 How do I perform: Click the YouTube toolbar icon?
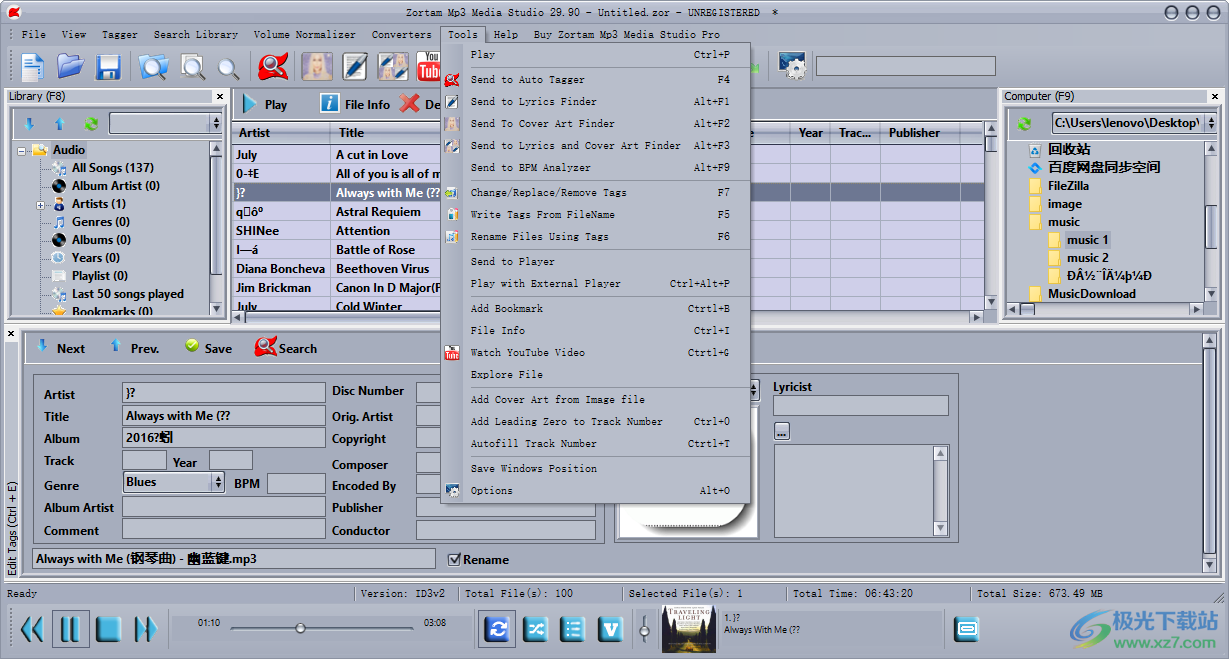click(x=428, y=67)
